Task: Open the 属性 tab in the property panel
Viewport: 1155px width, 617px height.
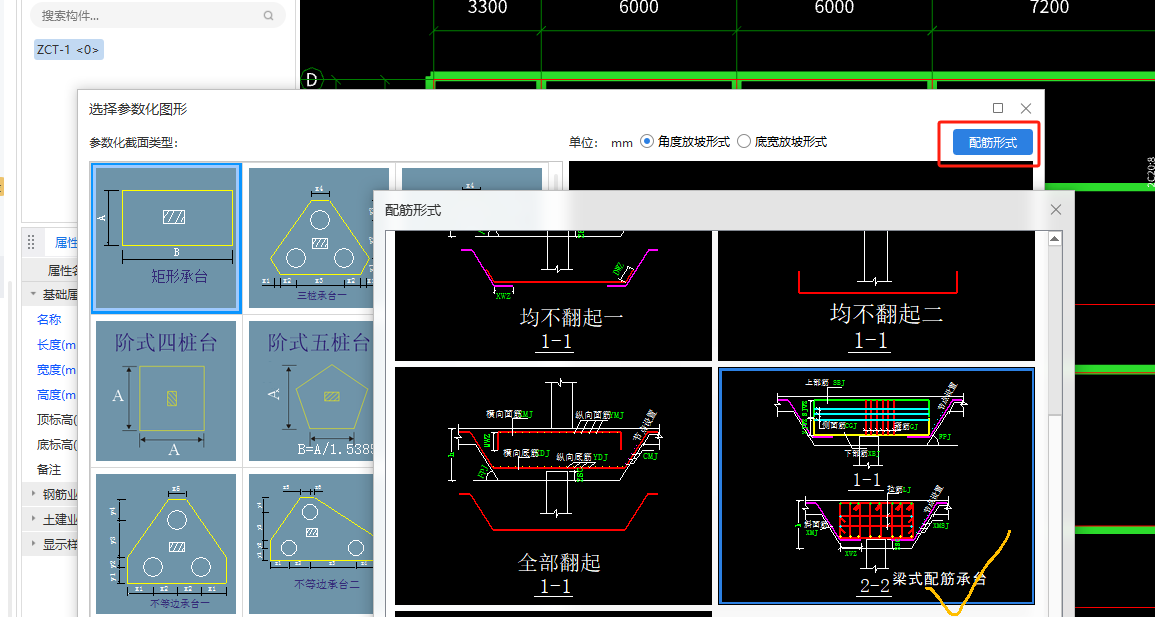Action: [x=66, y=242]
